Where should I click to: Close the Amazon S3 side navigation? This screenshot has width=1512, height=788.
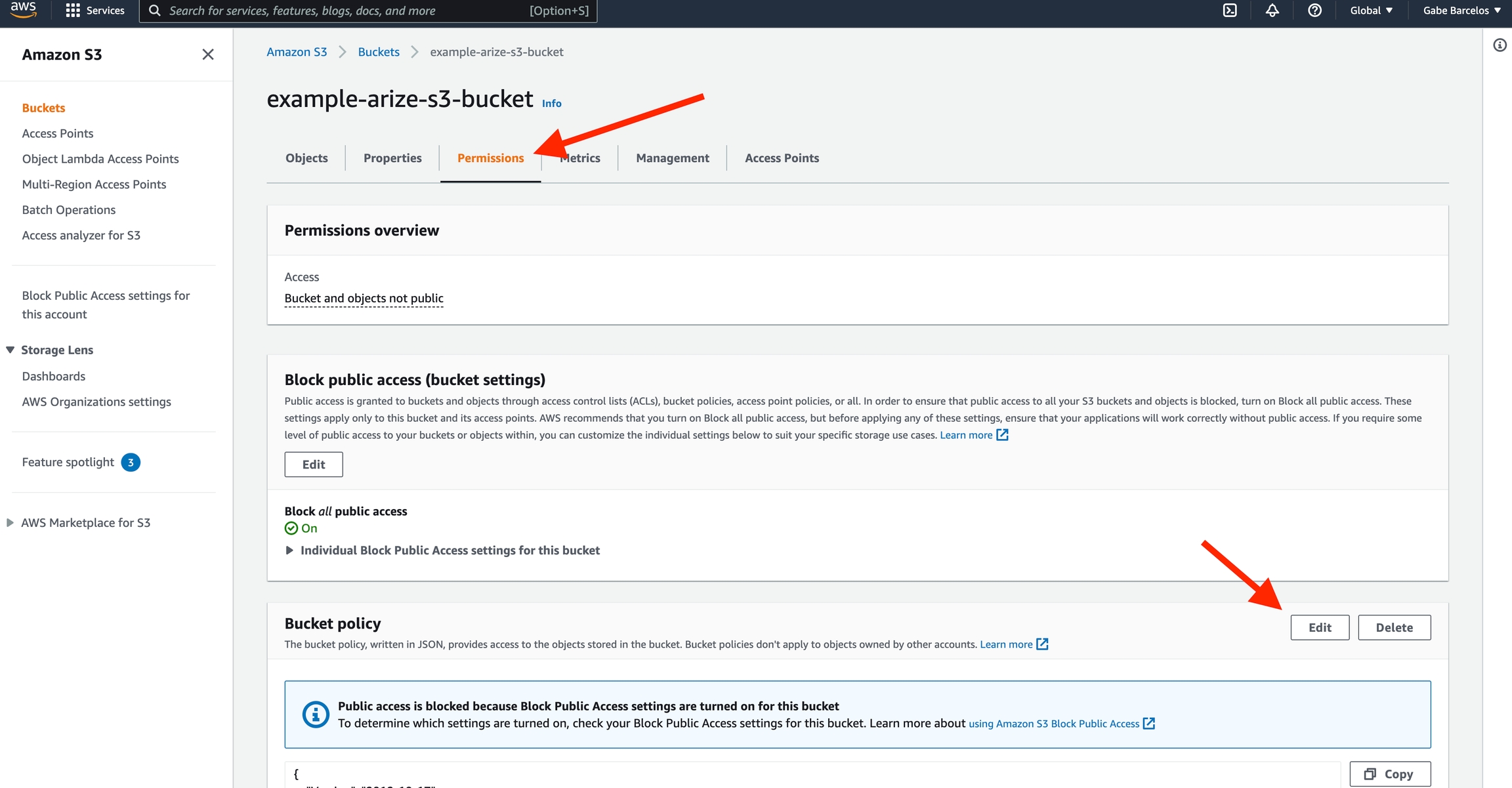point(208,54)
